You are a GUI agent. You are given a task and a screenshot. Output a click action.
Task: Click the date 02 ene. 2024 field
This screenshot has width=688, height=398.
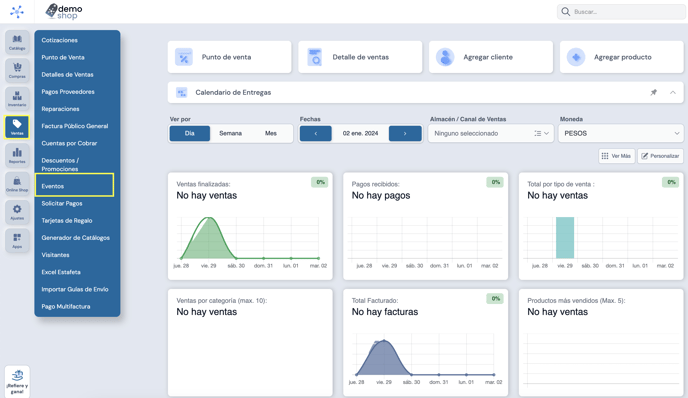[360, 133]
